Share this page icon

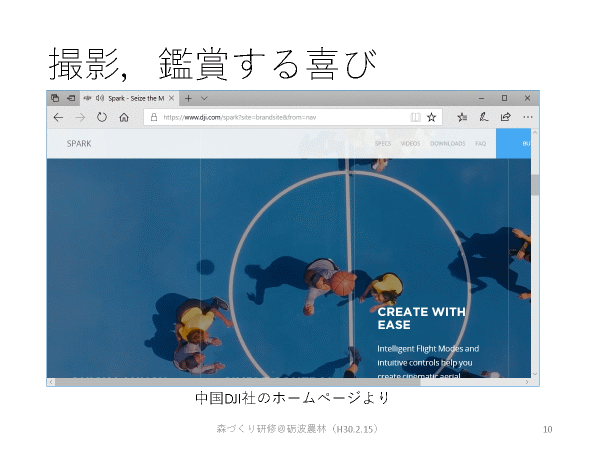pyautogui.click(x=505, y=117)
